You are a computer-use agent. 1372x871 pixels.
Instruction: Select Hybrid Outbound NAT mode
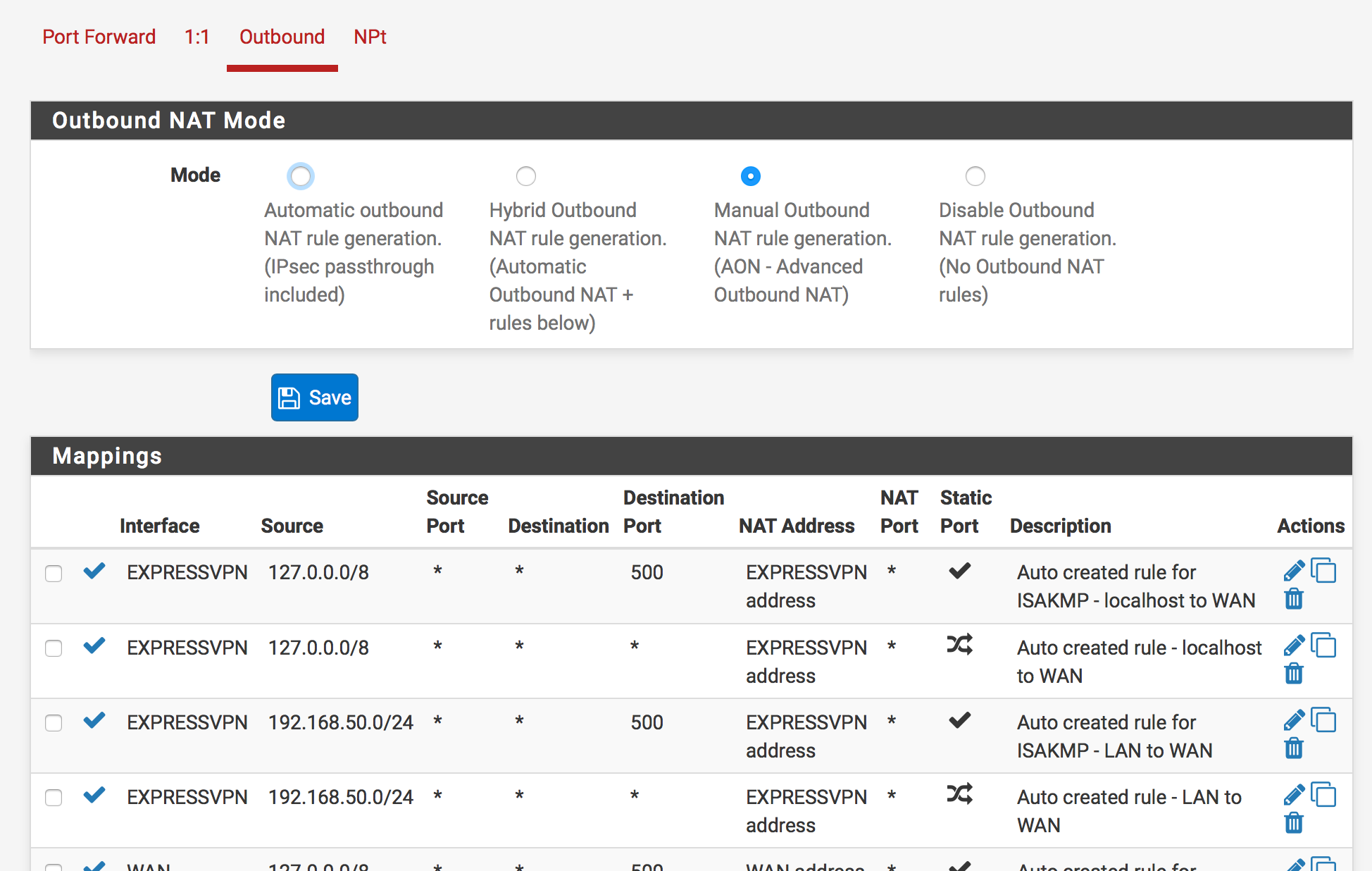tap(526, 176)
